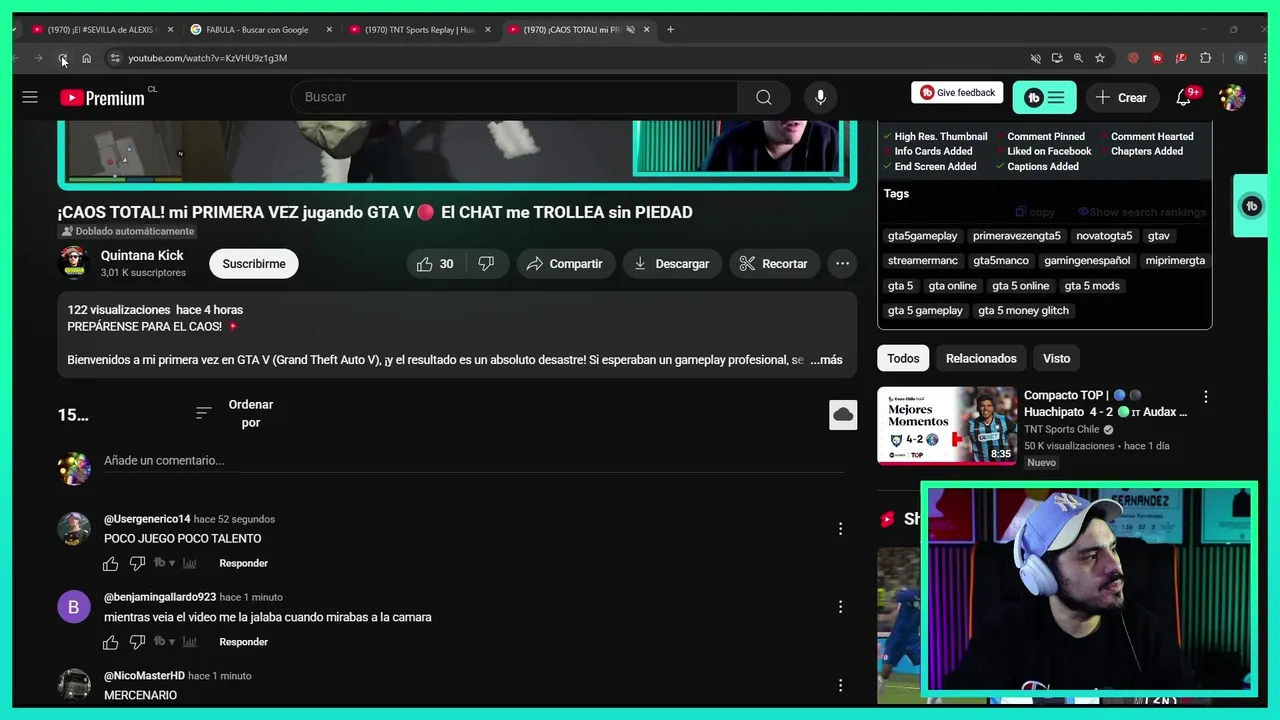Viewport: 1280px width, 720px height.
Task: Click the browser home button
Action: (x=86, y=58)
